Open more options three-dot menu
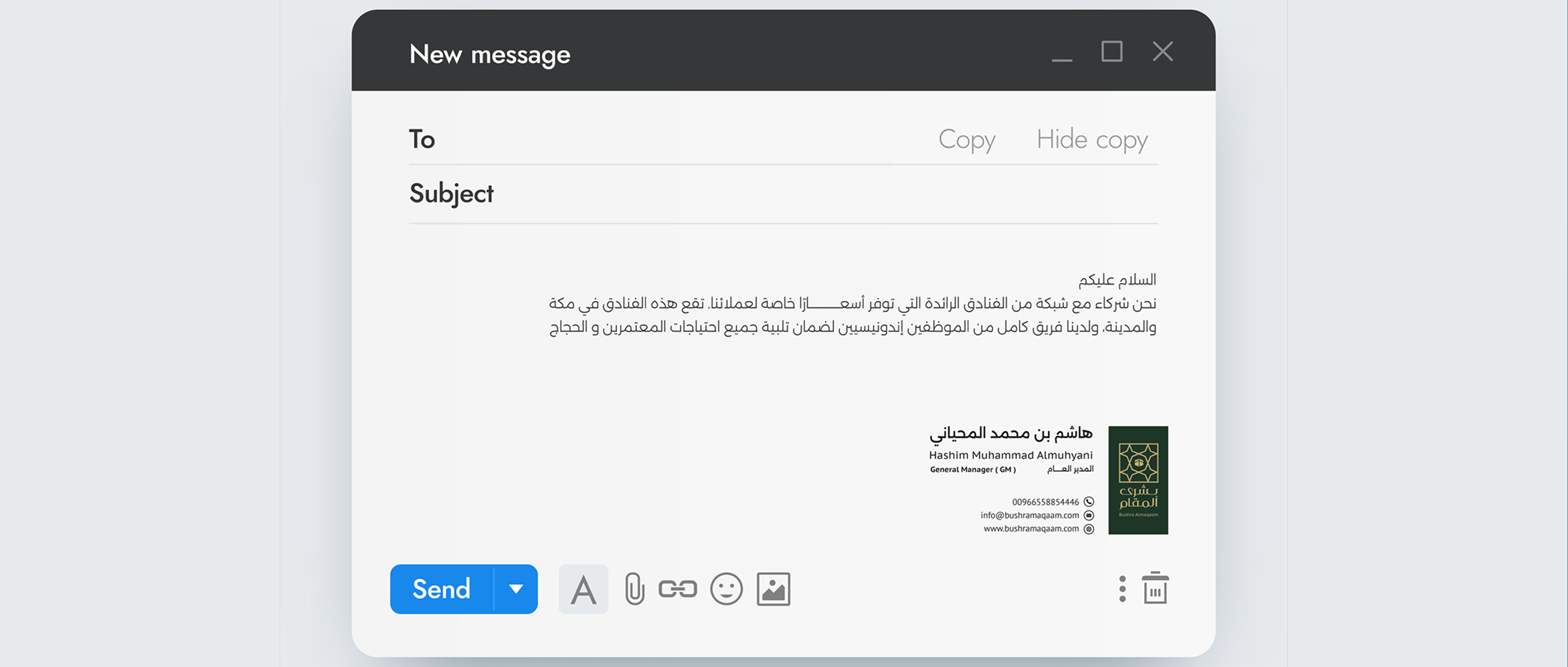Image resolution: width=1568 pixels, height=667 pixels. [1123, 589]
